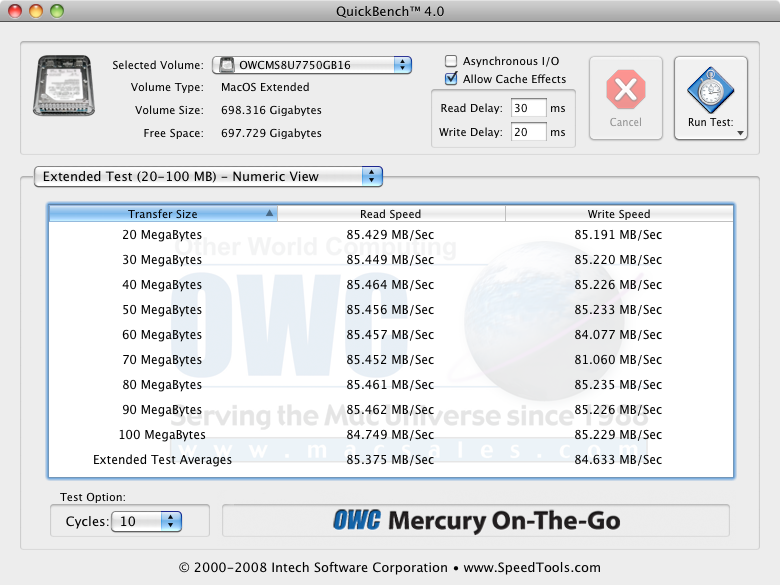Click write speed 85.233 MB/Sec
The height and width of the screenshot is (585, 780).
(618, 309)
